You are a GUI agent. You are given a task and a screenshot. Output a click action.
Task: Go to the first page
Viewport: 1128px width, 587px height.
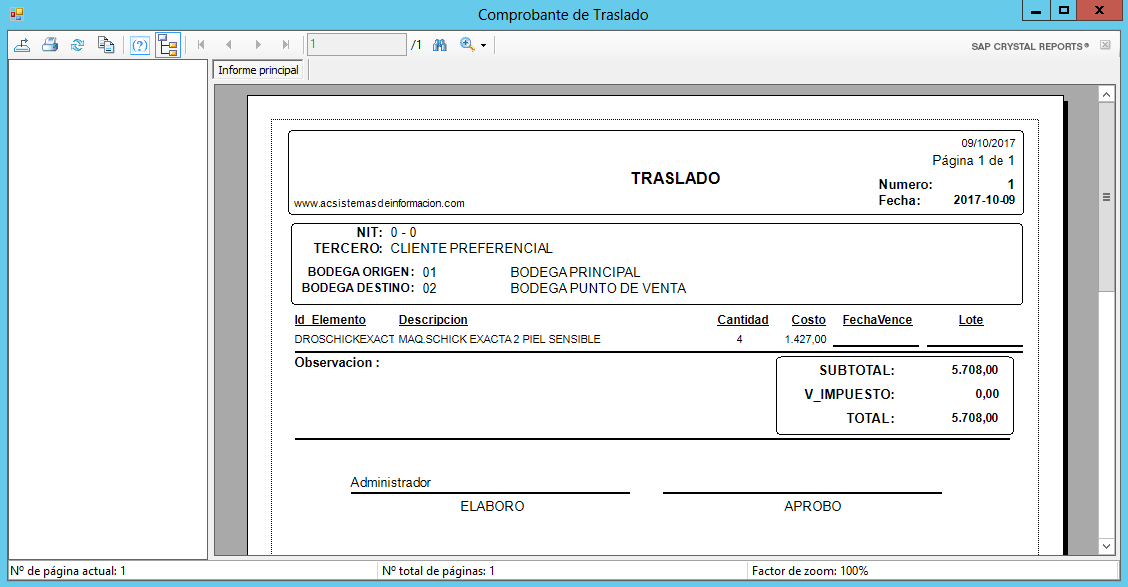[201, 45]
